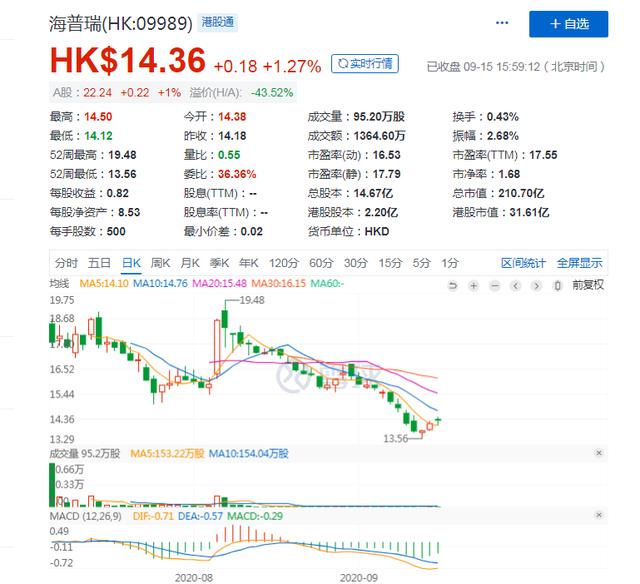Click the 最低 14.12 value

[98, 136]
